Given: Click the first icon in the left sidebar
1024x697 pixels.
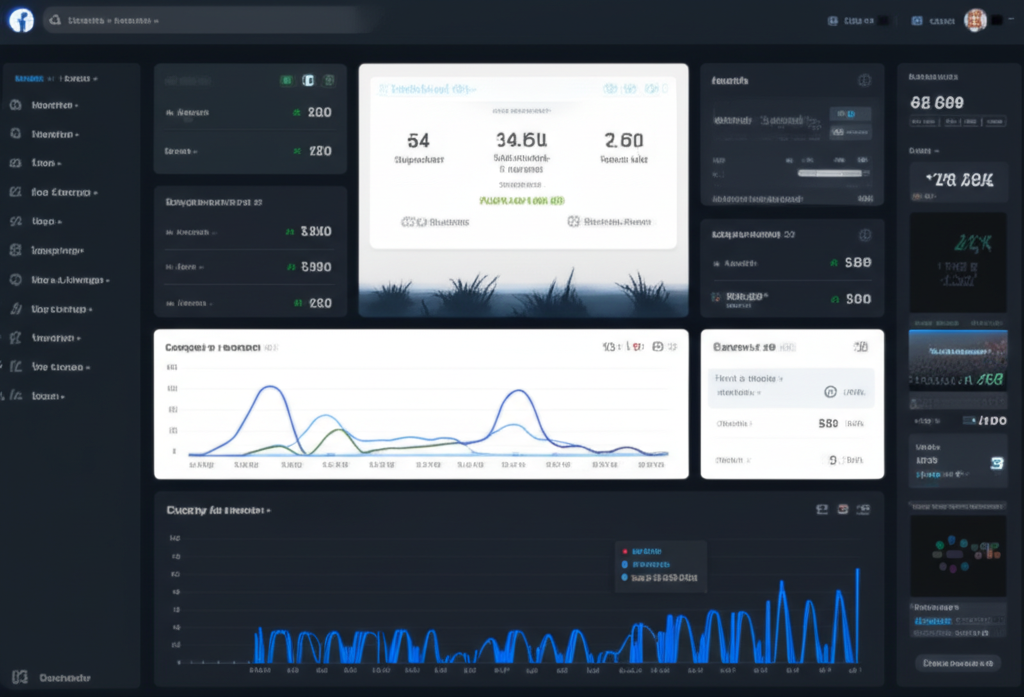Looking at the screenshot, I should (16, 105).
